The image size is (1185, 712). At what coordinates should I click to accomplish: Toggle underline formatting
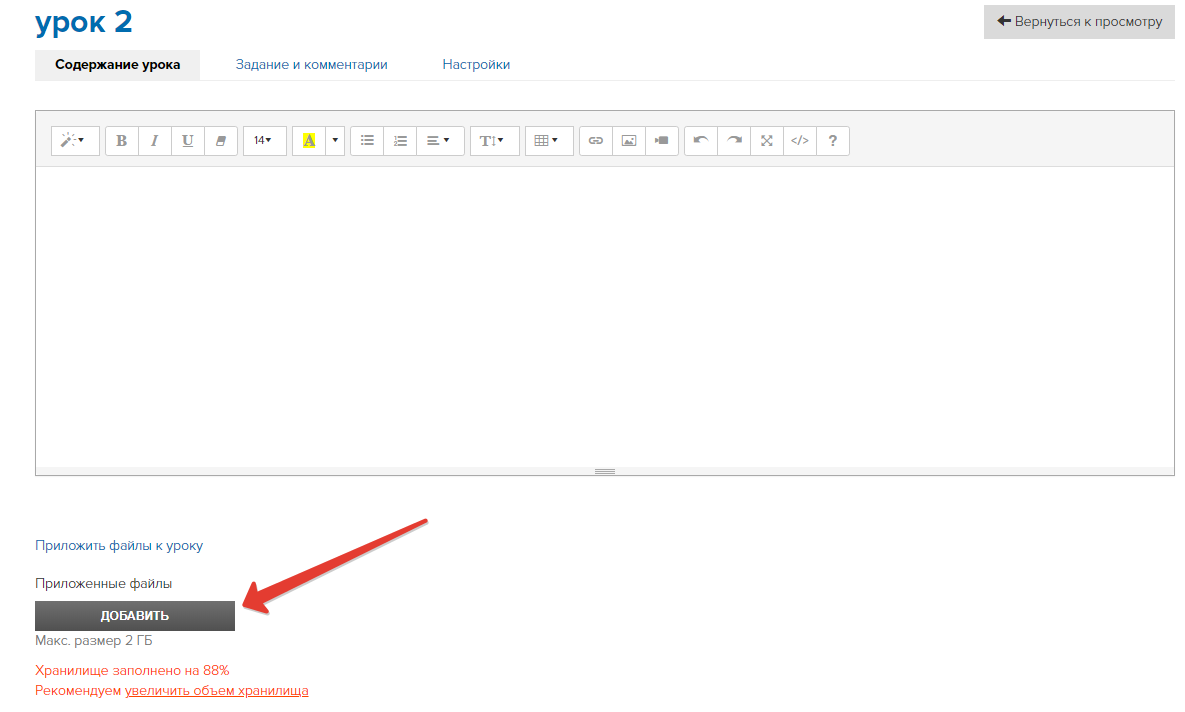(188, 141)
